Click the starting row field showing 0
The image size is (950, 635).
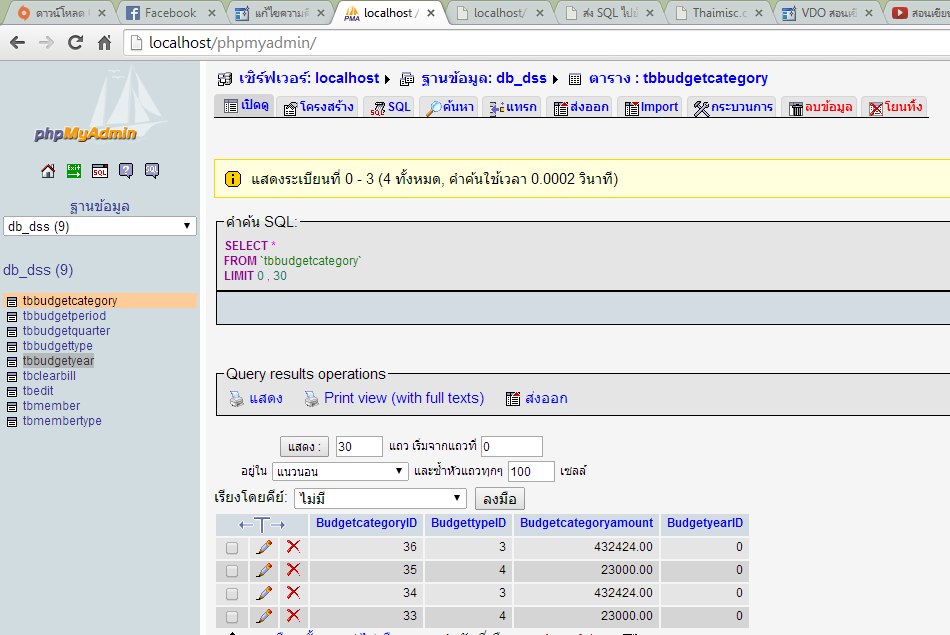click(x=512, y=447)
